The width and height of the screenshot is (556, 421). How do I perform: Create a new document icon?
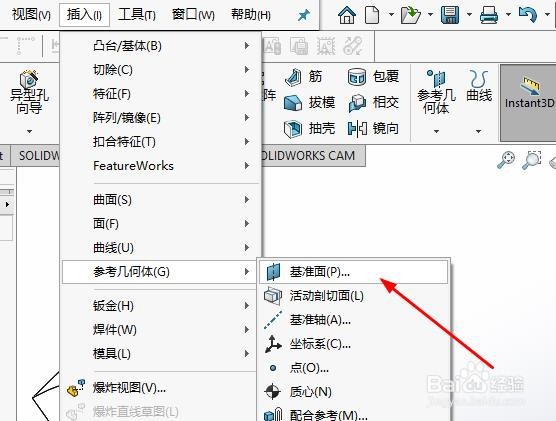click(x=372, y=15)
